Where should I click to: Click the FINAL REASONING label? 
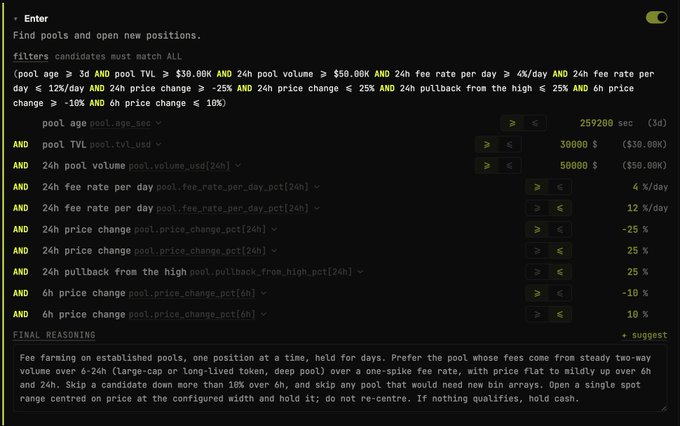click(54, 335)
